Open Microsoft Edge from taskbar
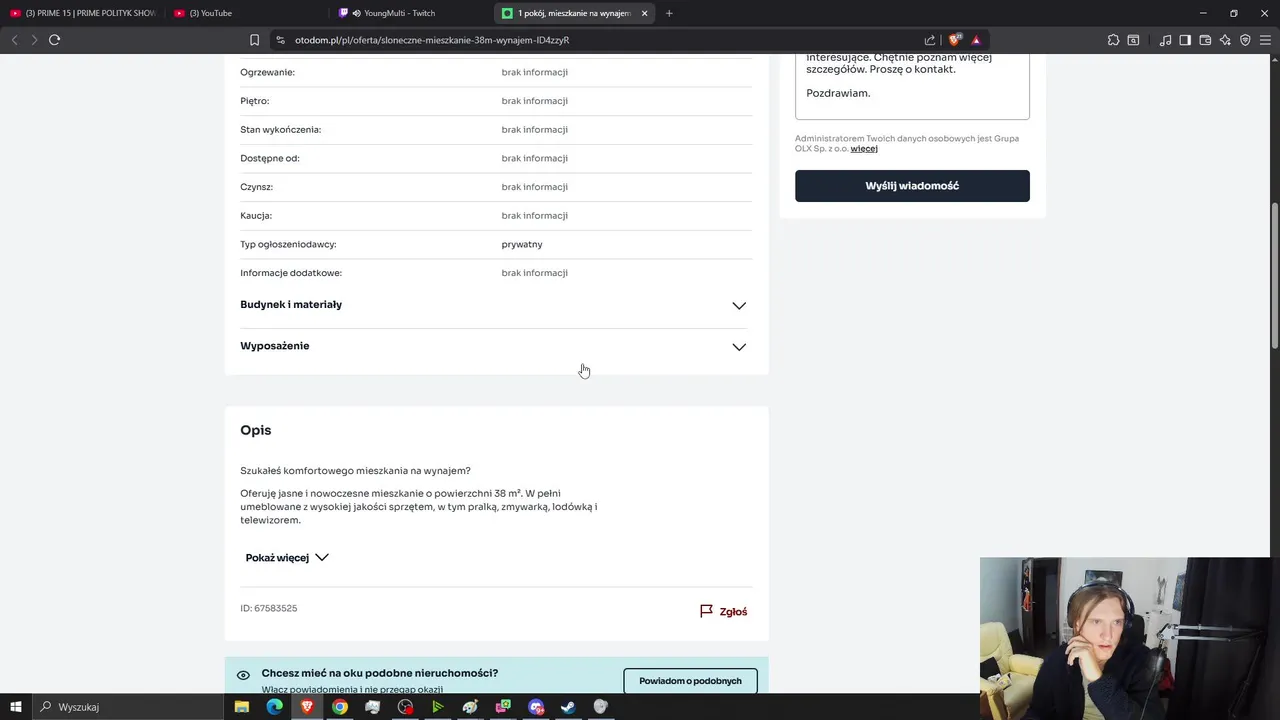Viewport: 1280px width, 720px height. click(x=275, y=707)
